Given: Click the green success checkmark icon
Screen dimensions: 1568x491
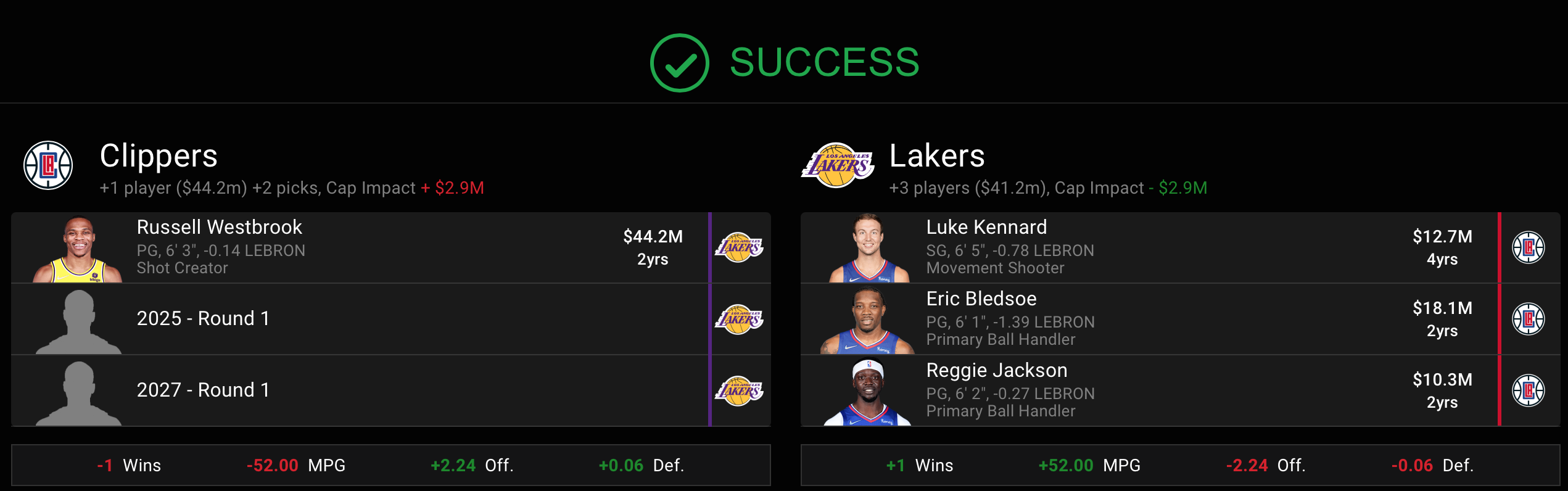Looking at the screenshot, I should pos(679,63).
